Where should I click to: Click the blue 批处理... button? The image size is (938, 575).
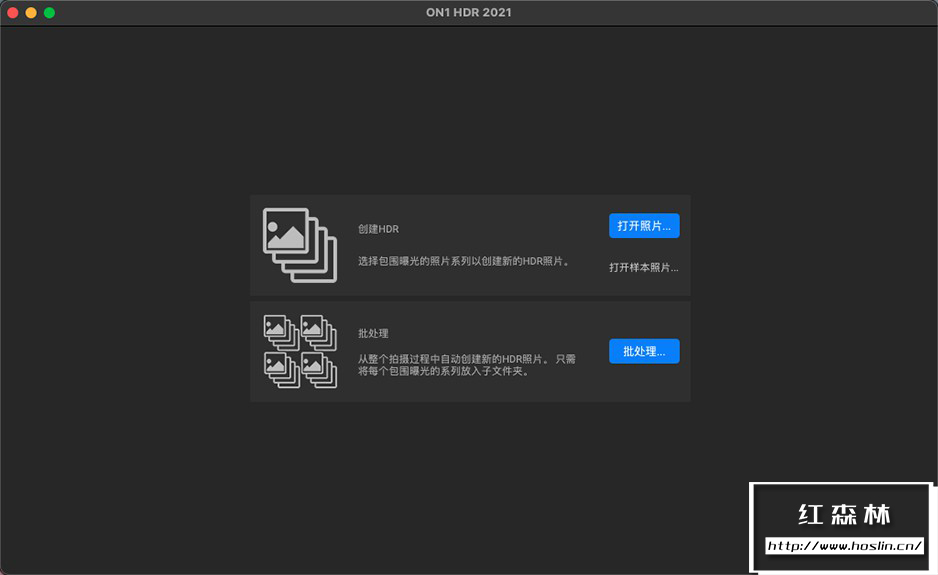644,351
